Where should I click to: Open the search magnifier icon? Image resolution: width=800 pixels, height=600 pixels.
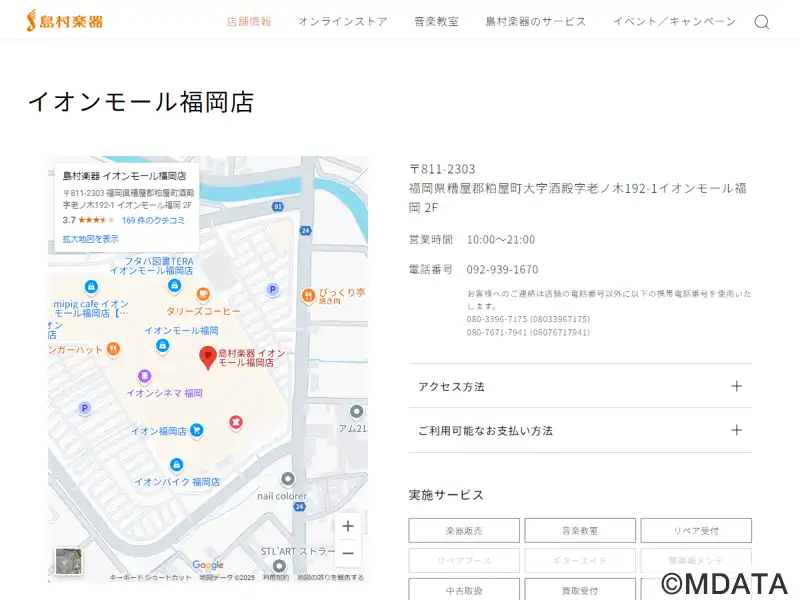coord(762,21)
